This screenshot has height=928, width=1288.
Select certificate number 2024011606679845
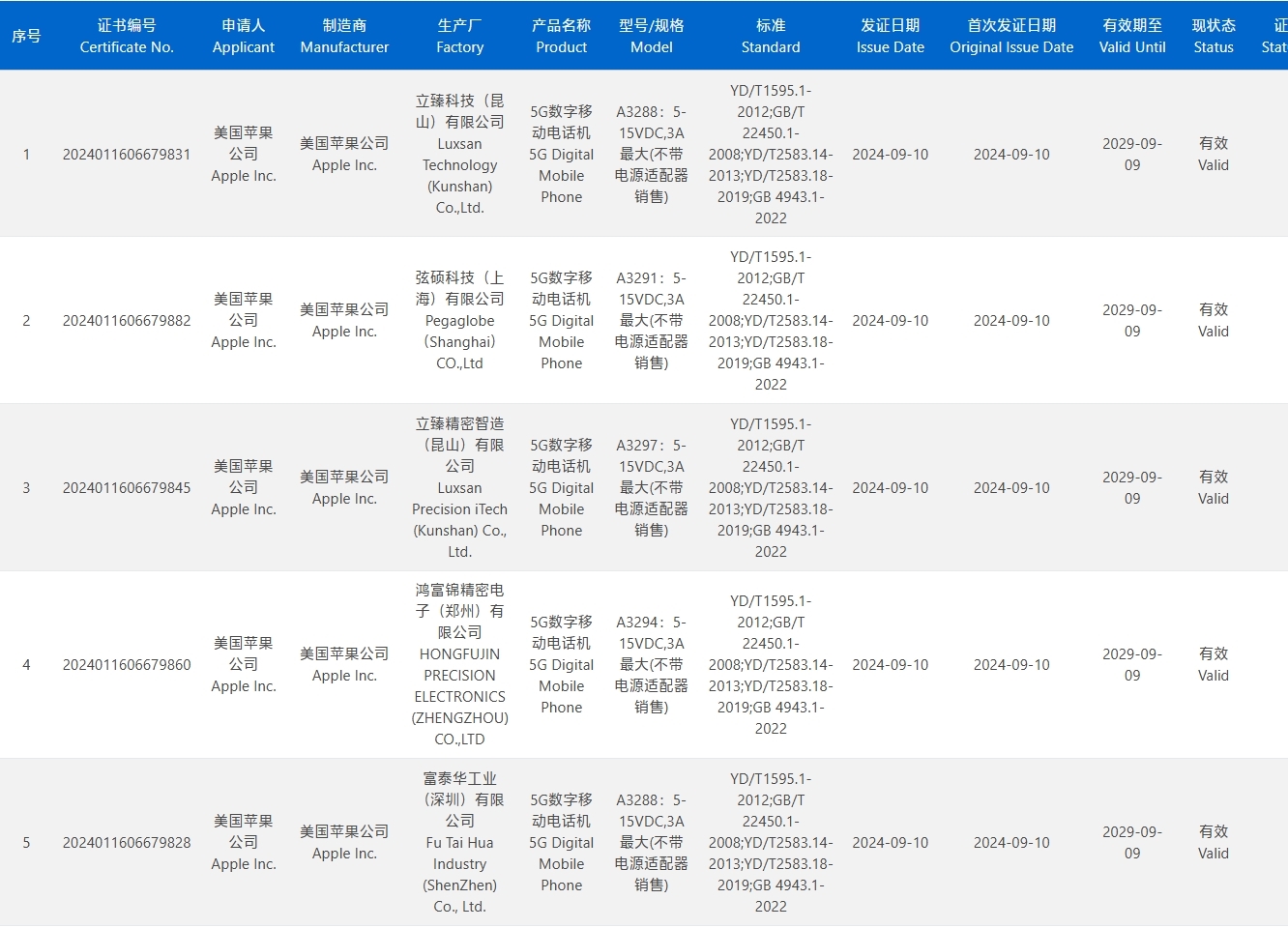[127, 488]
